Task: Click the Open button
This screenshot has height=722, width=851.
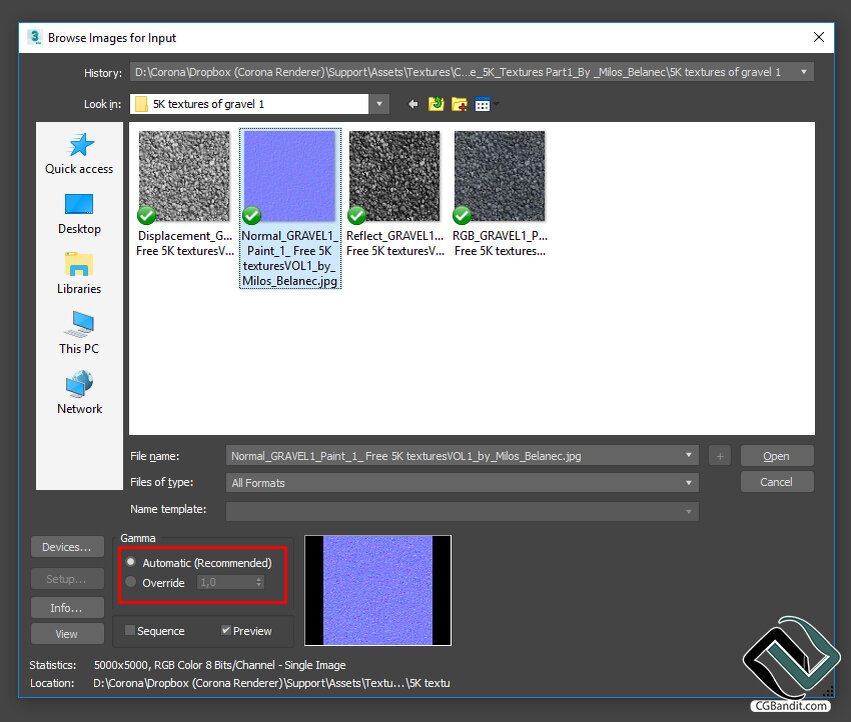Action: [x=777, y=456]
